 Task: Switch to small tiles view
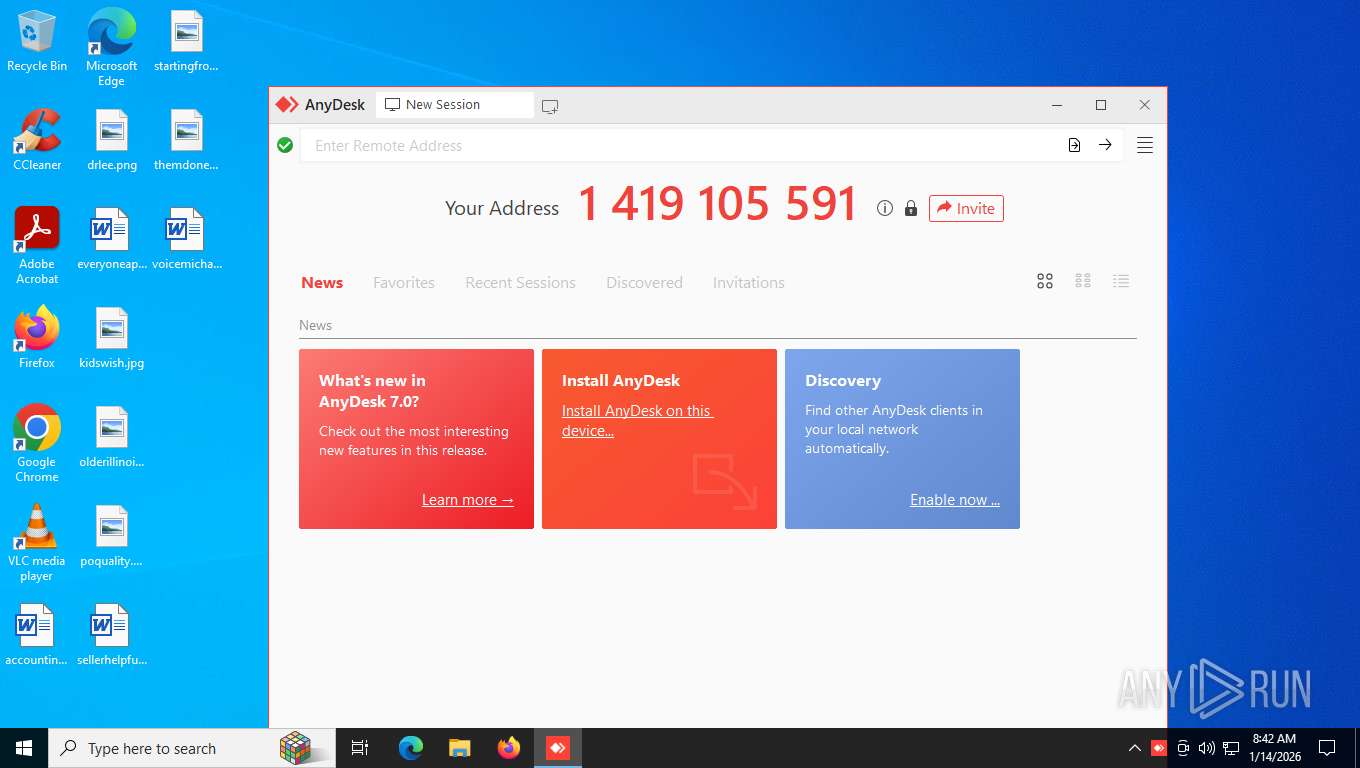tap(1083, 281)
